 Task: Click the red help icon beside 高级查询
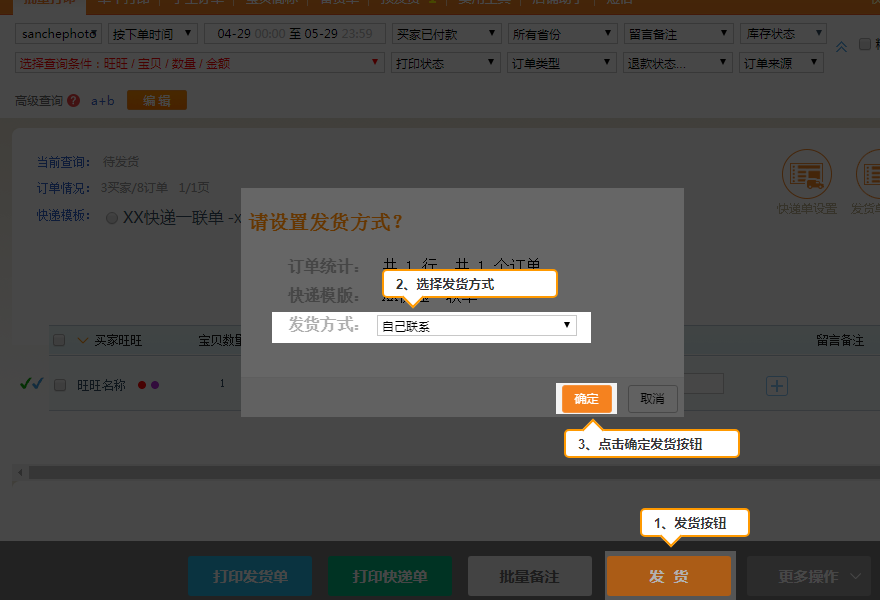(74, 101)
